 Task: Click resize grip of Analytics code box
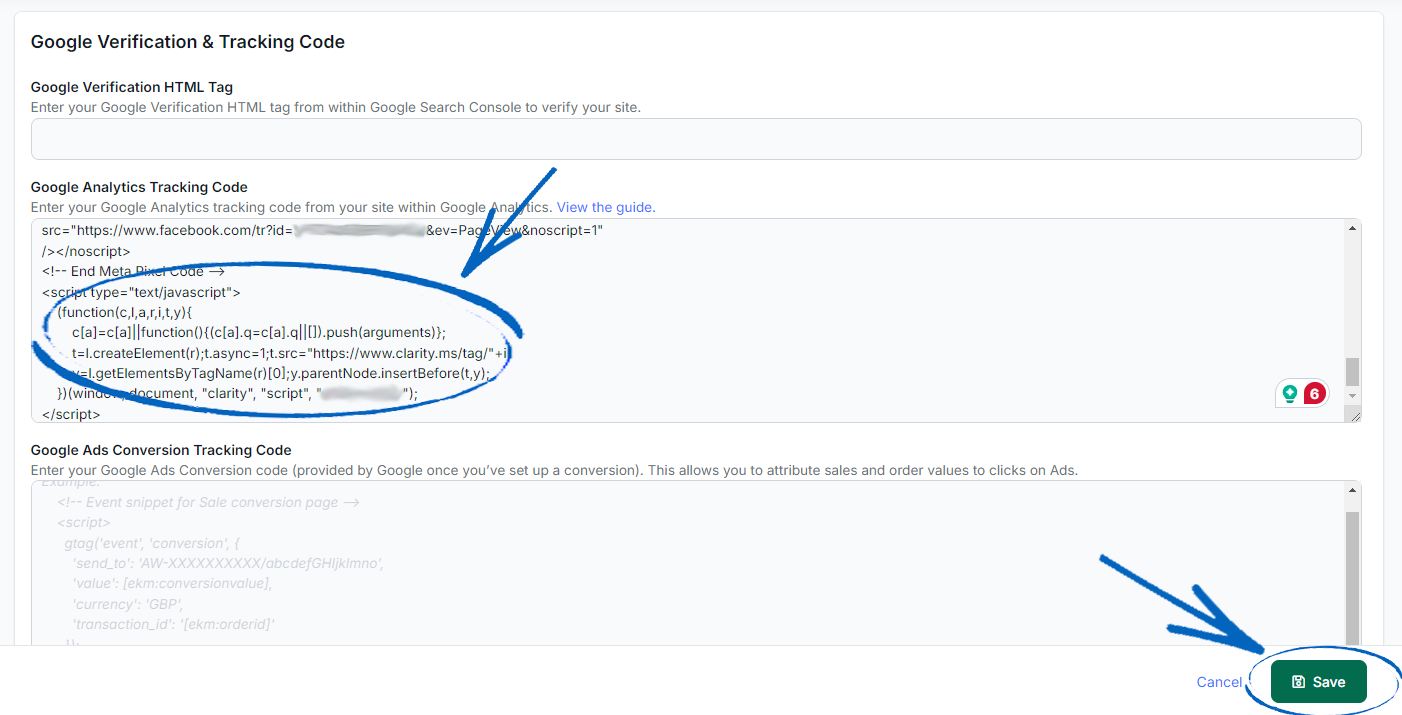[x=1354, y=415]
